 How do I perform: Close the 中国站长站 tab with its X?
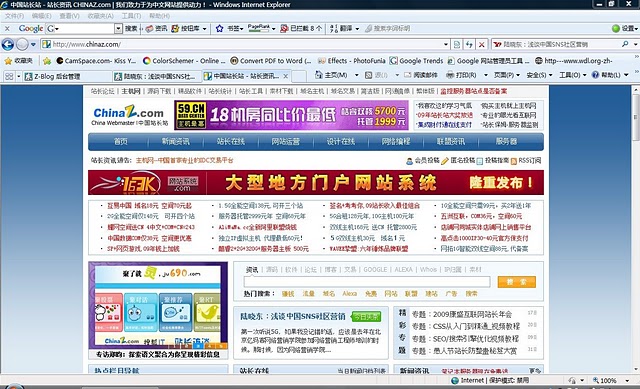click(x=286, y=76)
